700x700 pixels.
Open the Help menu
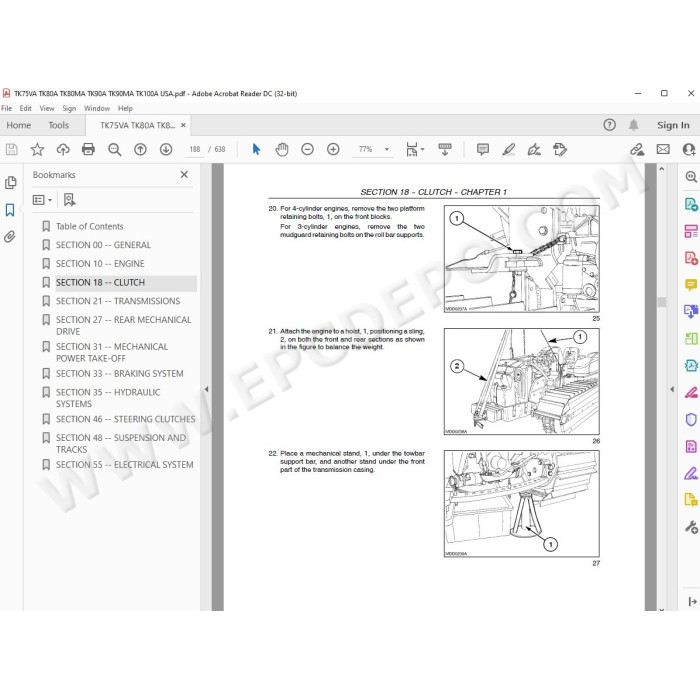[125, 108]
